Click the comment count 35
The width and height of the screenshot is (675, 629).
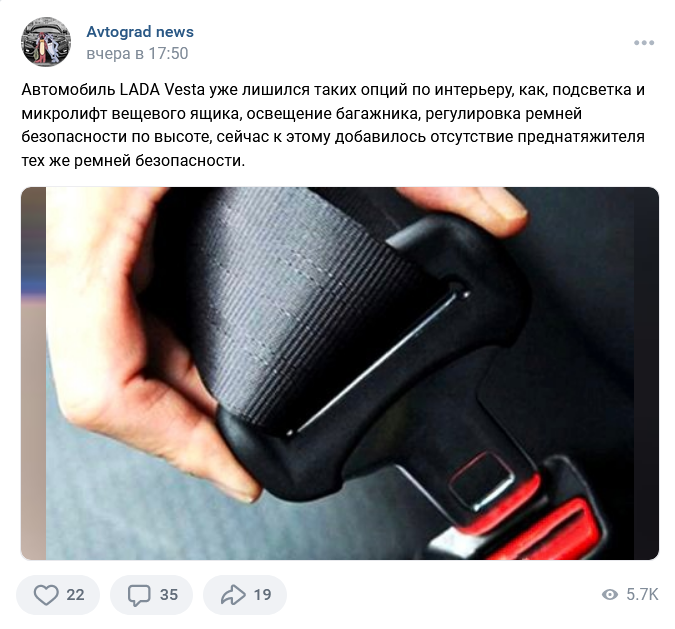(169, 595)
